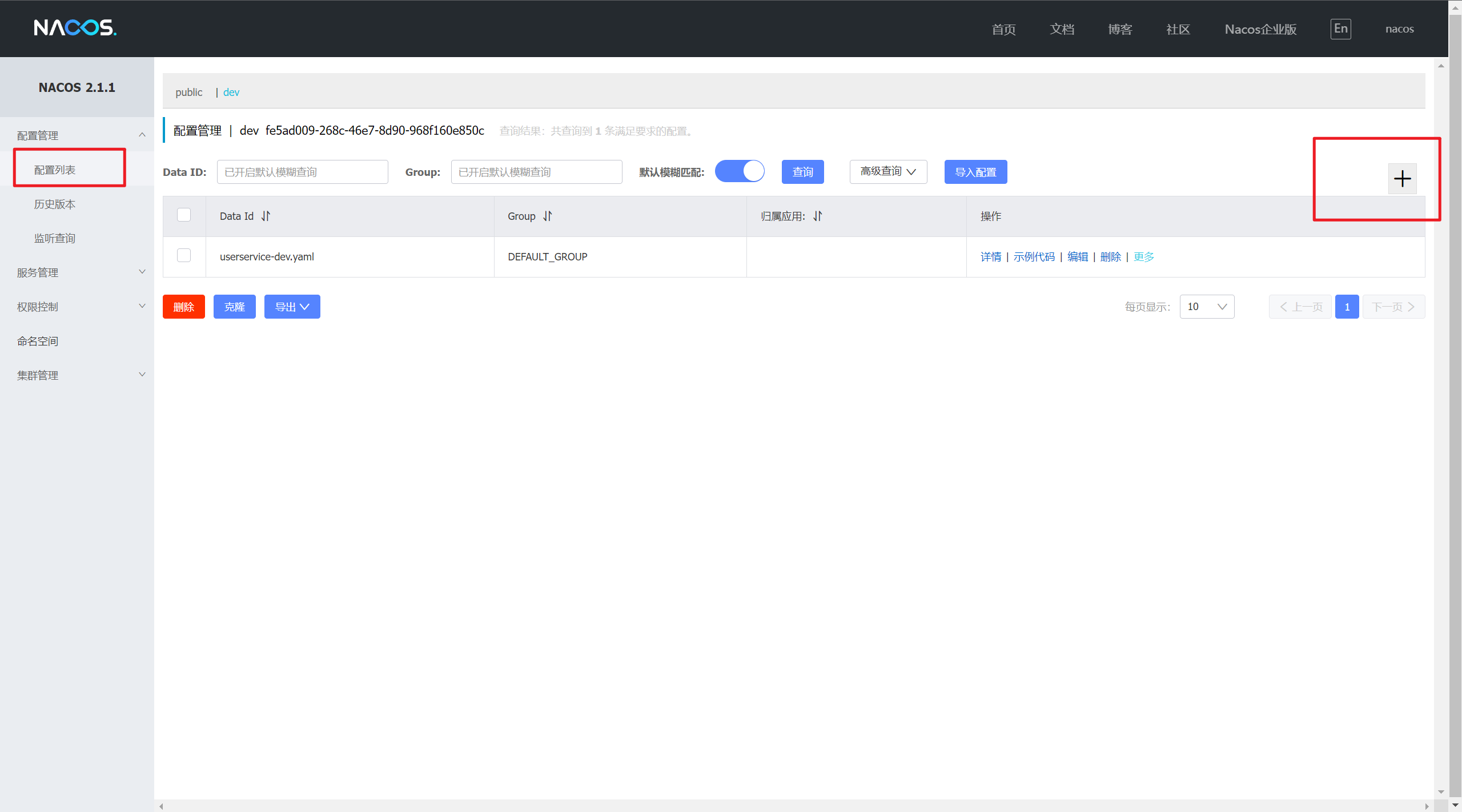The width and height of the screenshot is (1462, 812).
Task: Open the 高级查询 dropdown
Action: click(888, 172)
